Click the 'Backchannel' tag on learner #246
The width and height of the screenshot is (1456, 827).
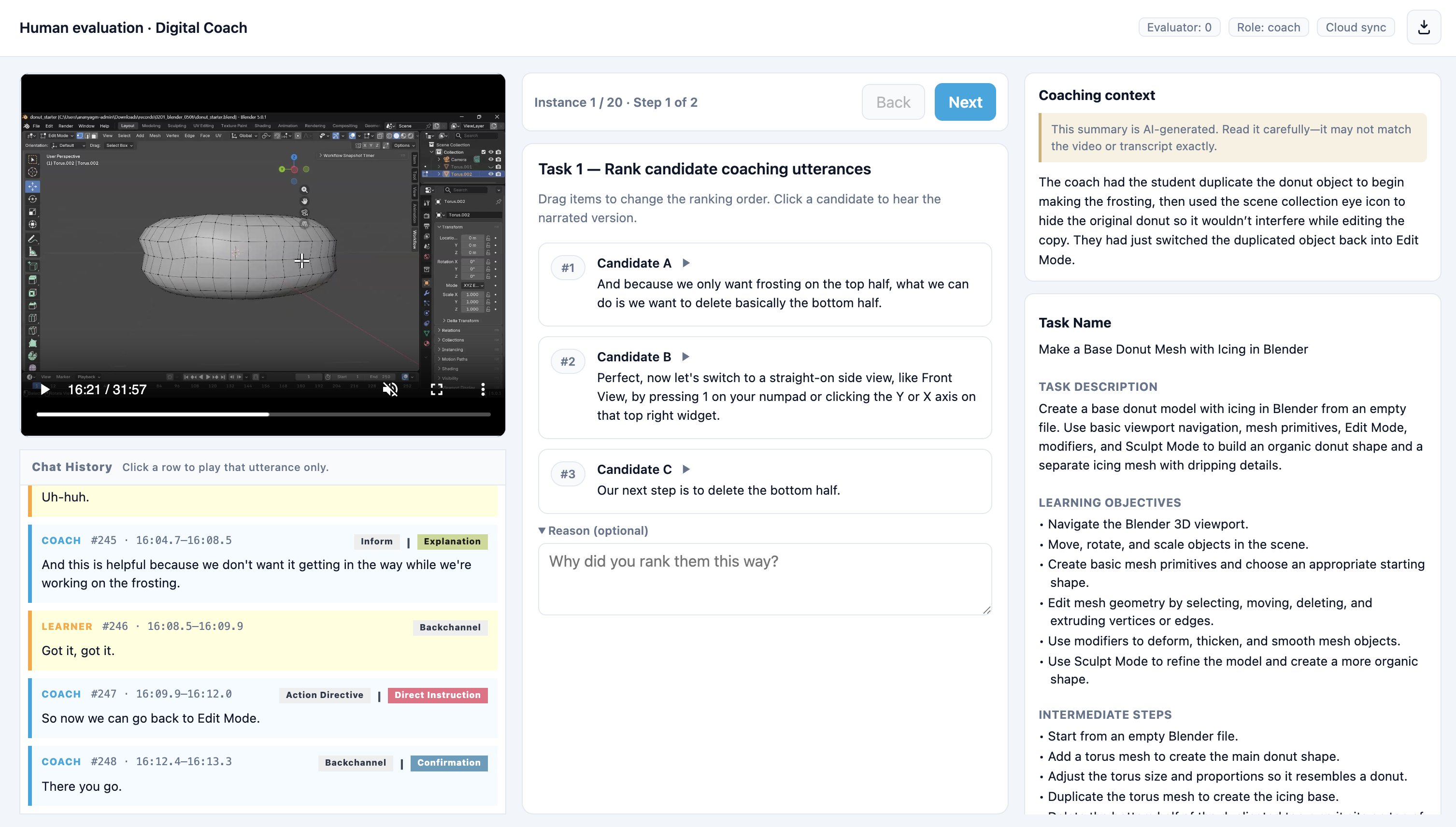(450, 627)
